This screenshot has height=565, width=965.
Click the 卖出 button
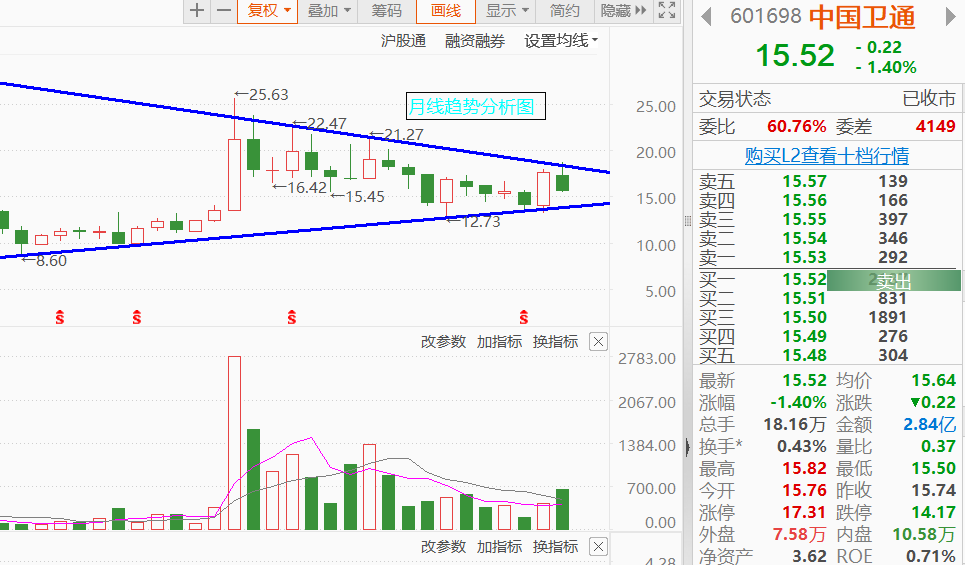[893, 281]
